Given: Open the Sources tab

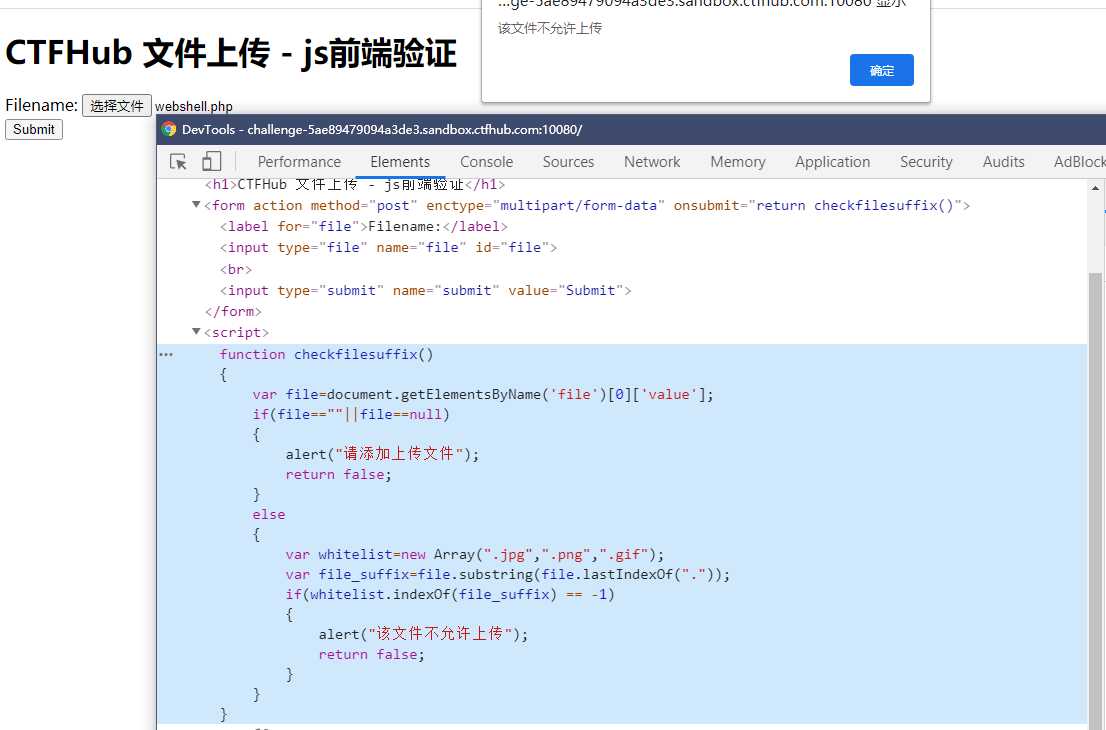Looking at the screenshot, I should pyautogui.click(x=569, y=162).
